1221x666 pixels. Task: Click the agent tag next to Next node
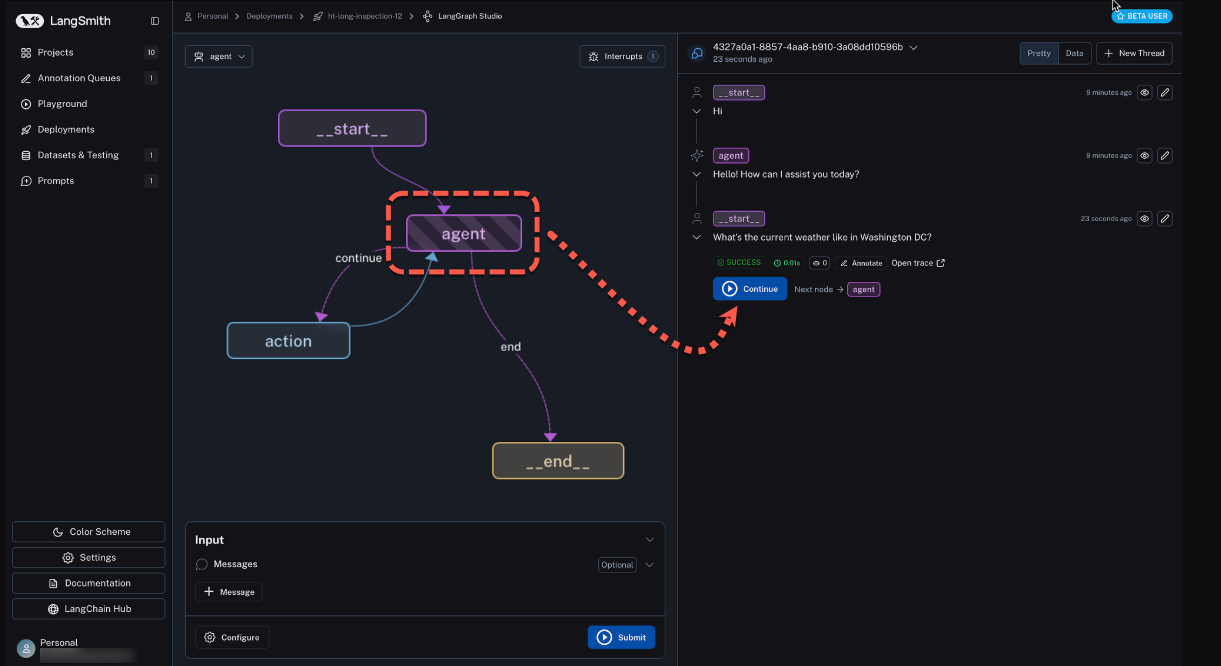pyautogui.click(x=864, y=289)
